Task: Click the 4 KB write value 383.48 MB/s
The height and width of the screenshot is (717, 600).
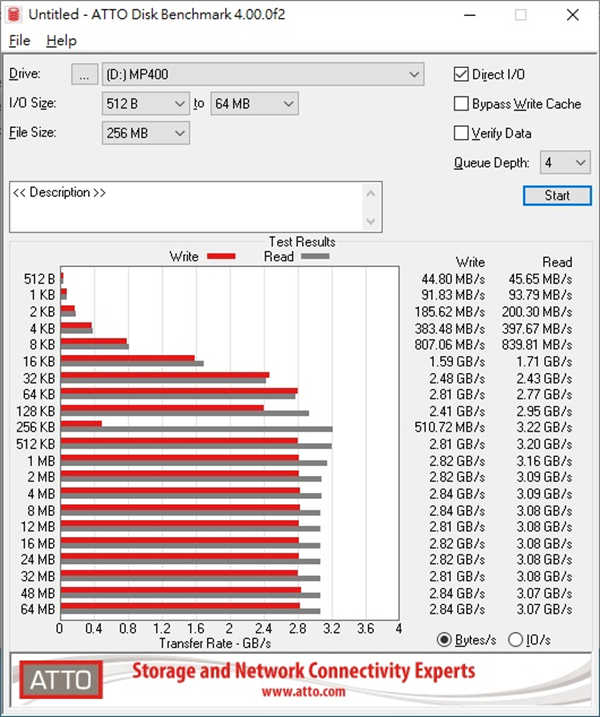Action: [450, 329]
